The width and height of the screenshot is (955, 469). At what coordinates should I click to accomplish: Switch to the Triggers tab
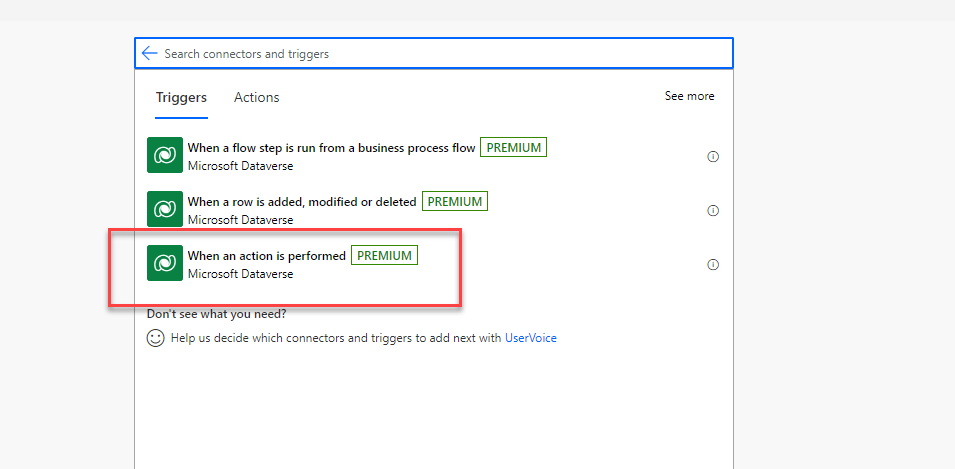pos(181,97)
